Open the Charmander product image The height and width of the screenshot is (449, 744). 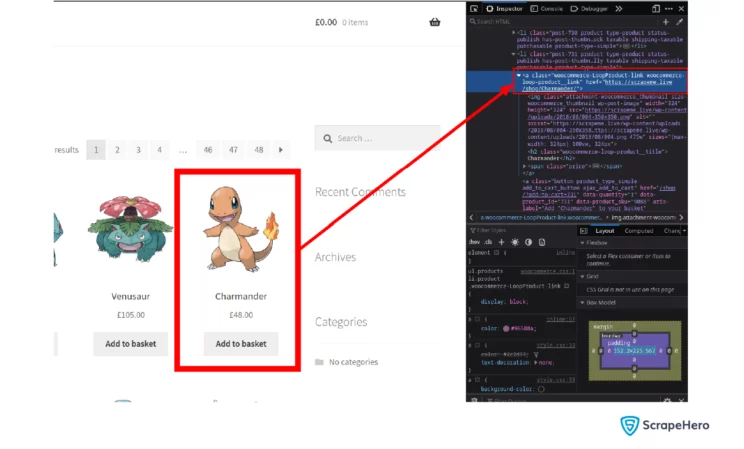(x=241, y=229)
